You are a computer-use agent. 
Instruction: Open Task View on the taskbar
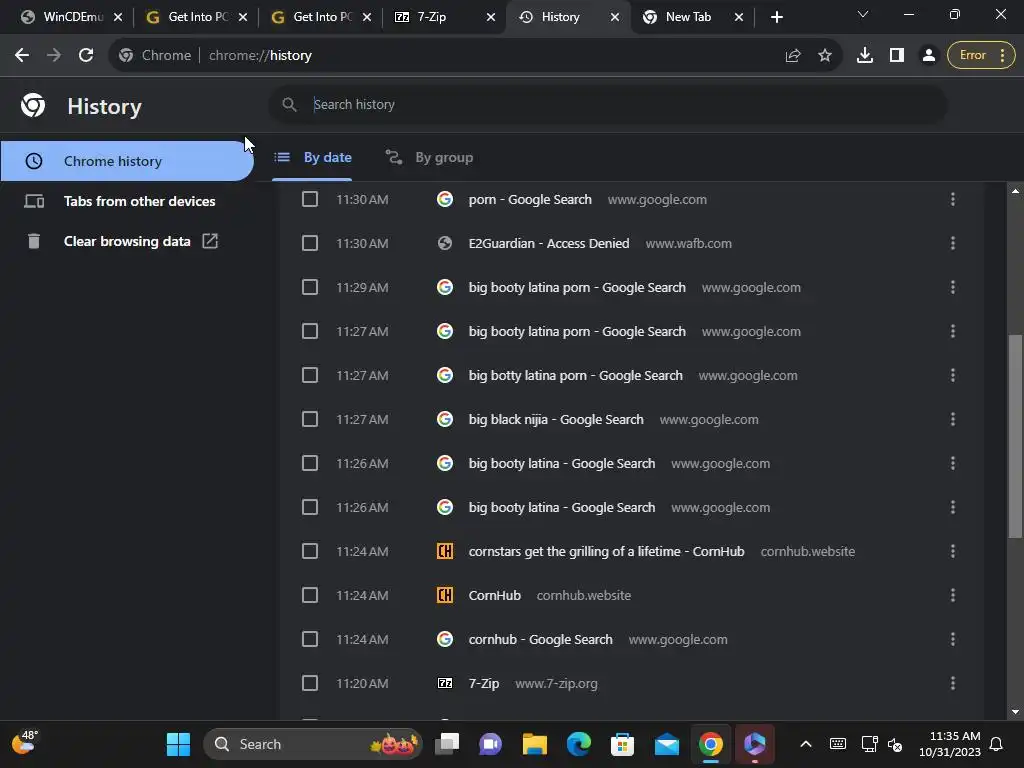[447, 744]
